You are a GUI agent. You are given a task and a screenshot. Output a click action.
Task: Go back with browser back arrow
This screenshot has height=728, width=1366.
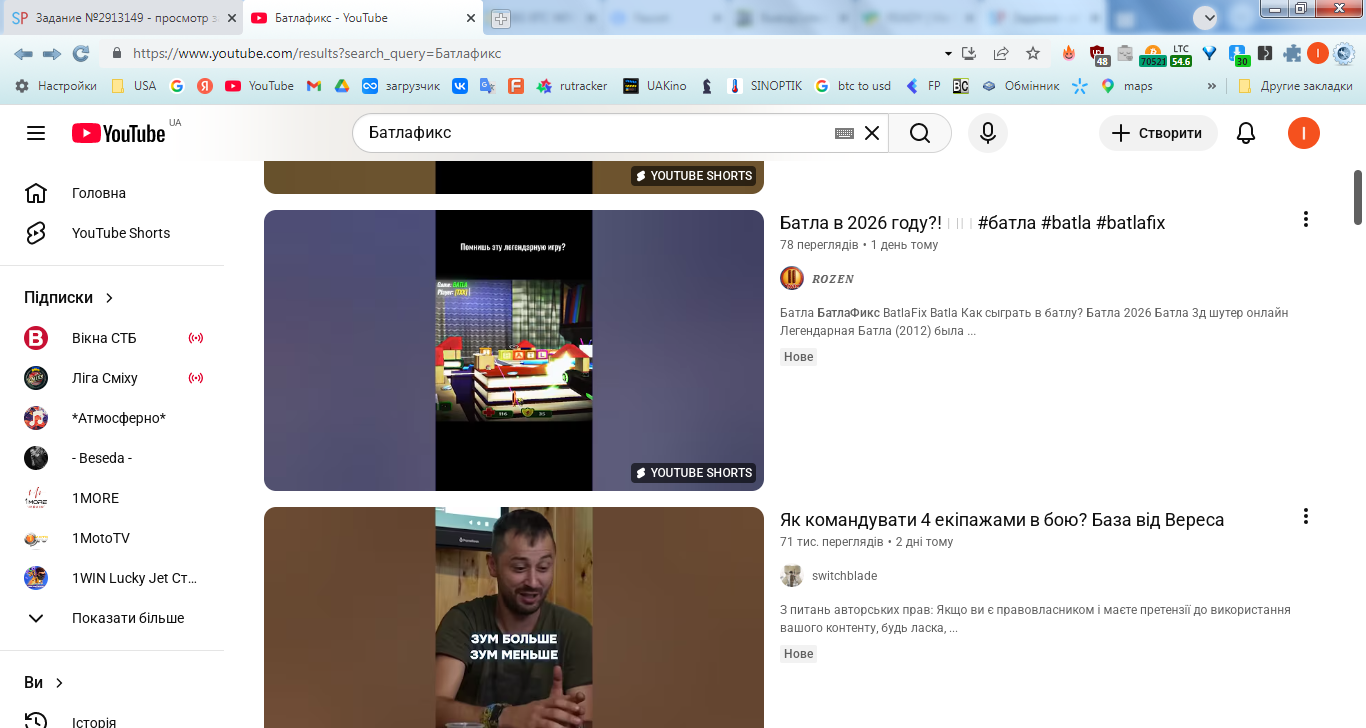(x=23, y=53)
